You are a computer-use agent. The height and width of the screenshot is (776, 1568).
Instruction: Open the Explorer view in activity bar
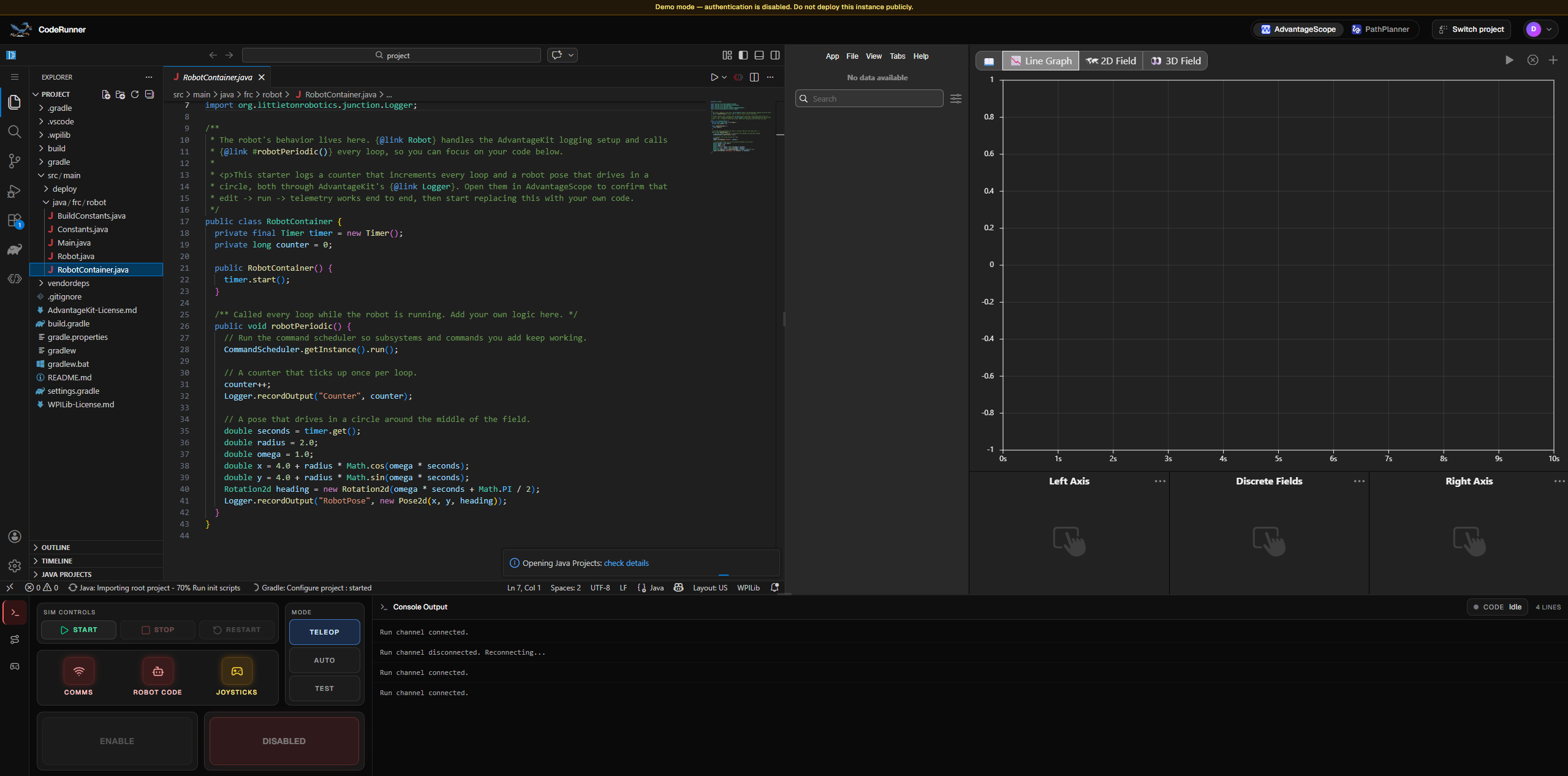pyautogui.click(x=15, y=102)
